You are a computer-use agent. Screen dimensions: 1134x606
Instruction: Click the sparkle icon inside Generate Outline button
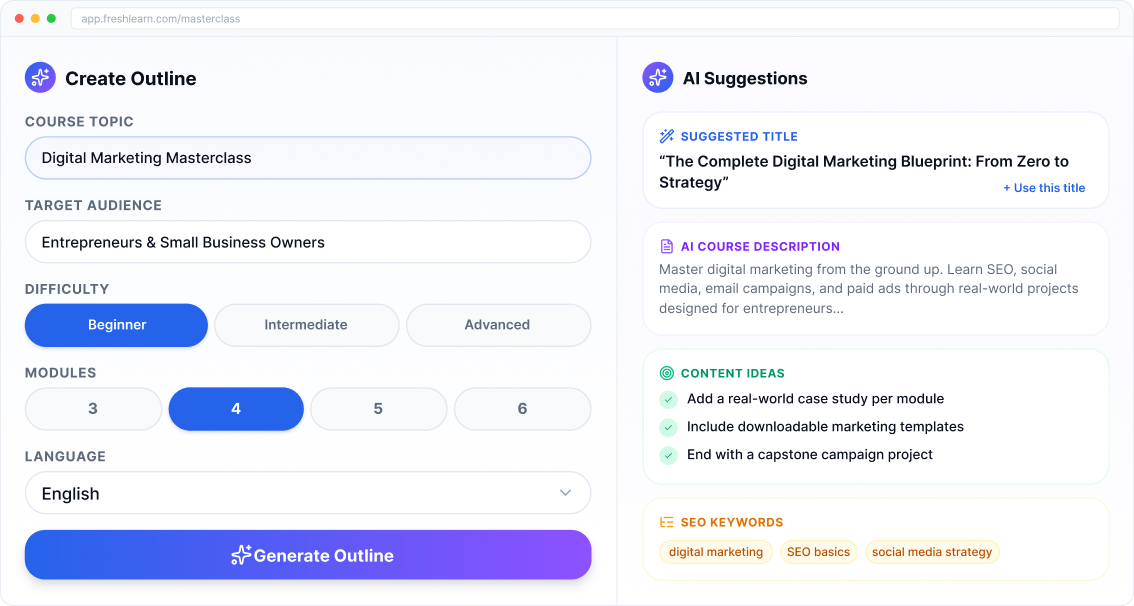(x=239, y=555)
